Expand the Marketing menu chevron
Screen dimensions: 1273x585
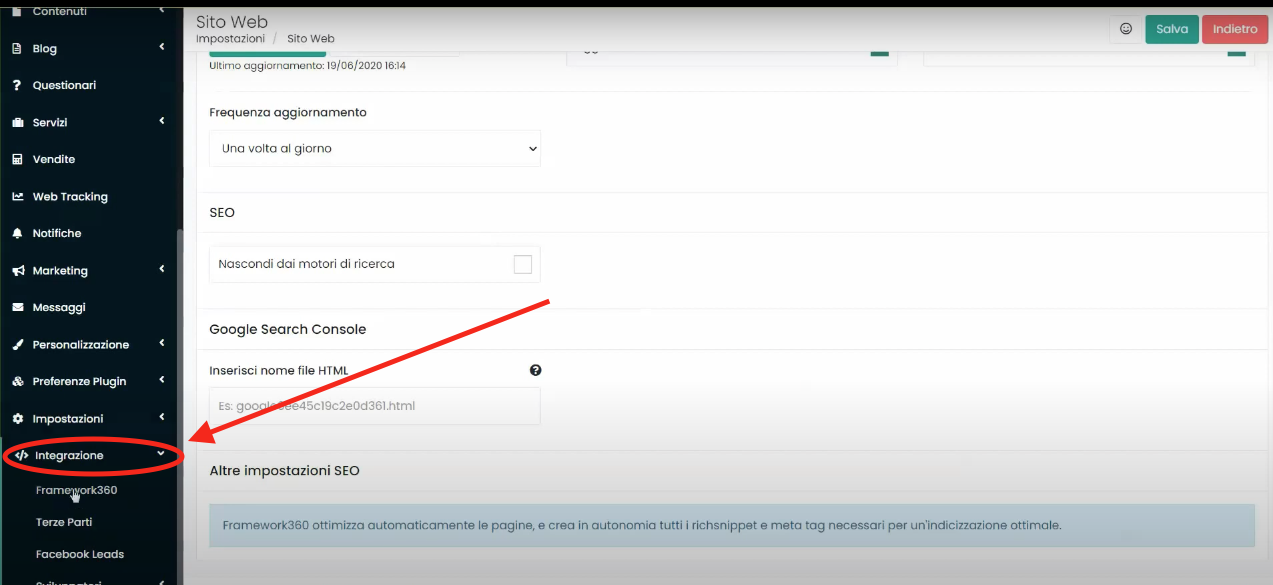[162, 270]
